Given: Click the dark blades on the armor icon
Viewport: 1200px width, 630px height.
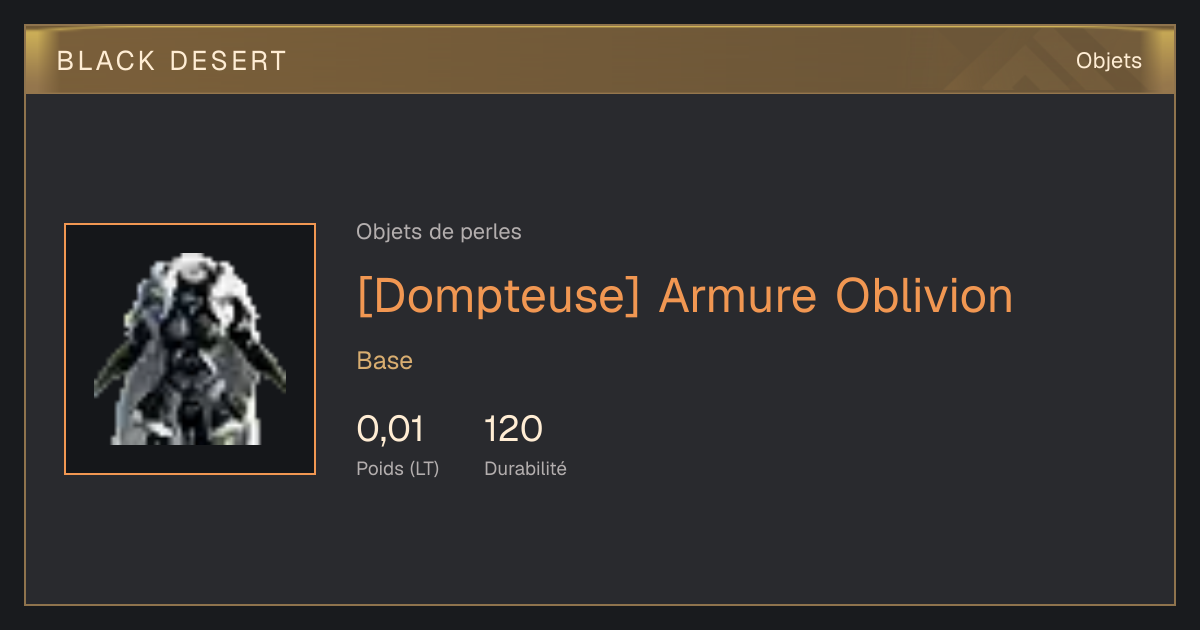Looking at the screenshot, I should click(x=268, y=362).
